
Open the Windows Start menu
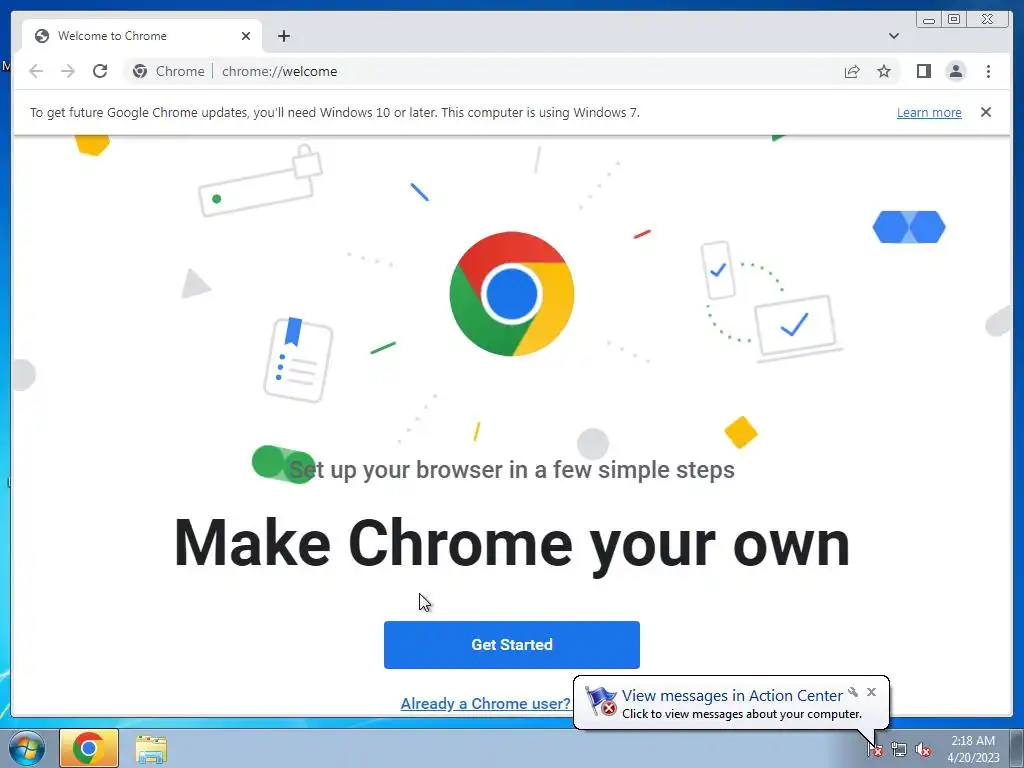click(27, 748)
